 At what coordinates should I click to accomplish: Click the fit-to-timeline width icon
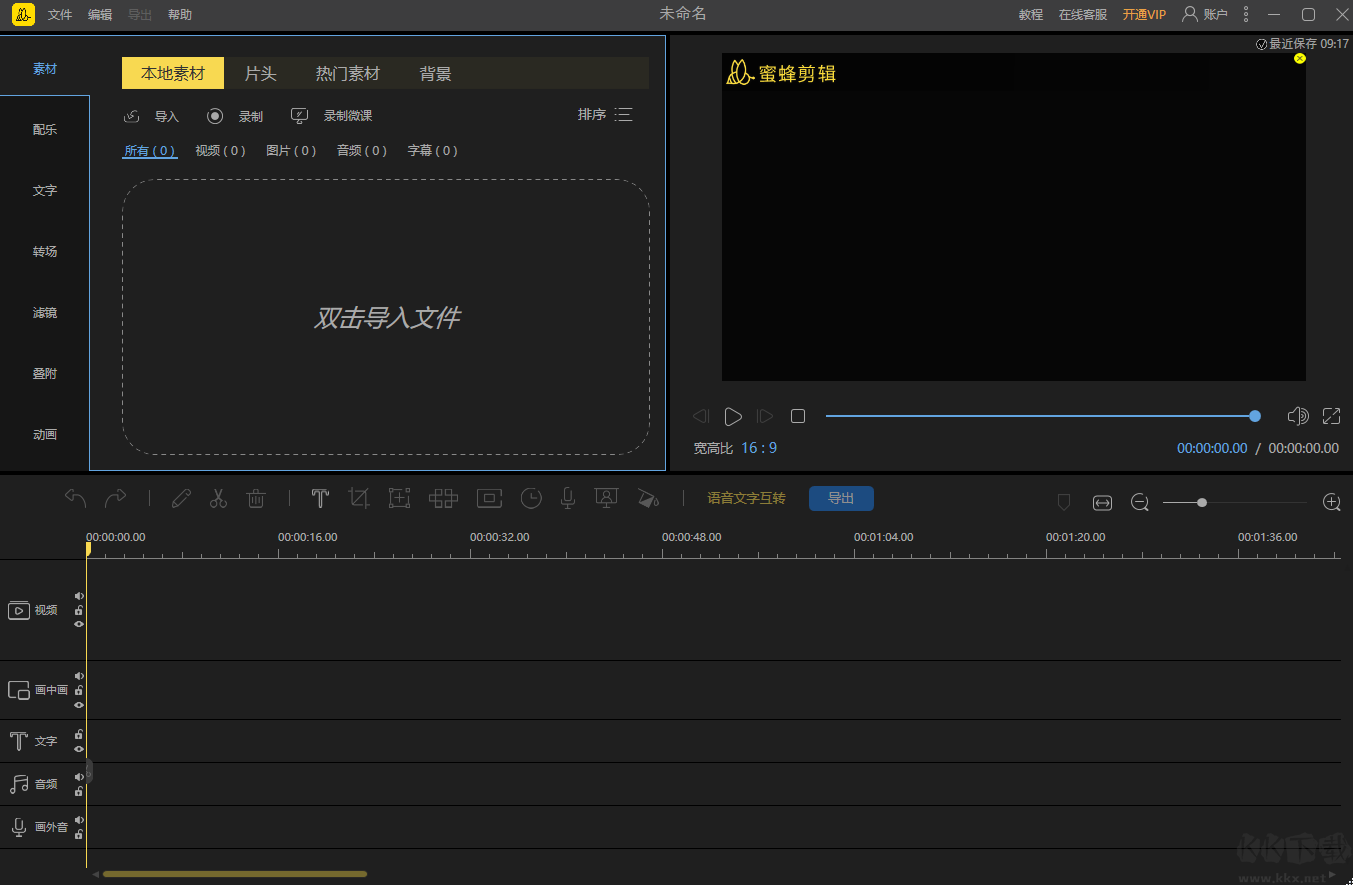(x=1102, y=502)
